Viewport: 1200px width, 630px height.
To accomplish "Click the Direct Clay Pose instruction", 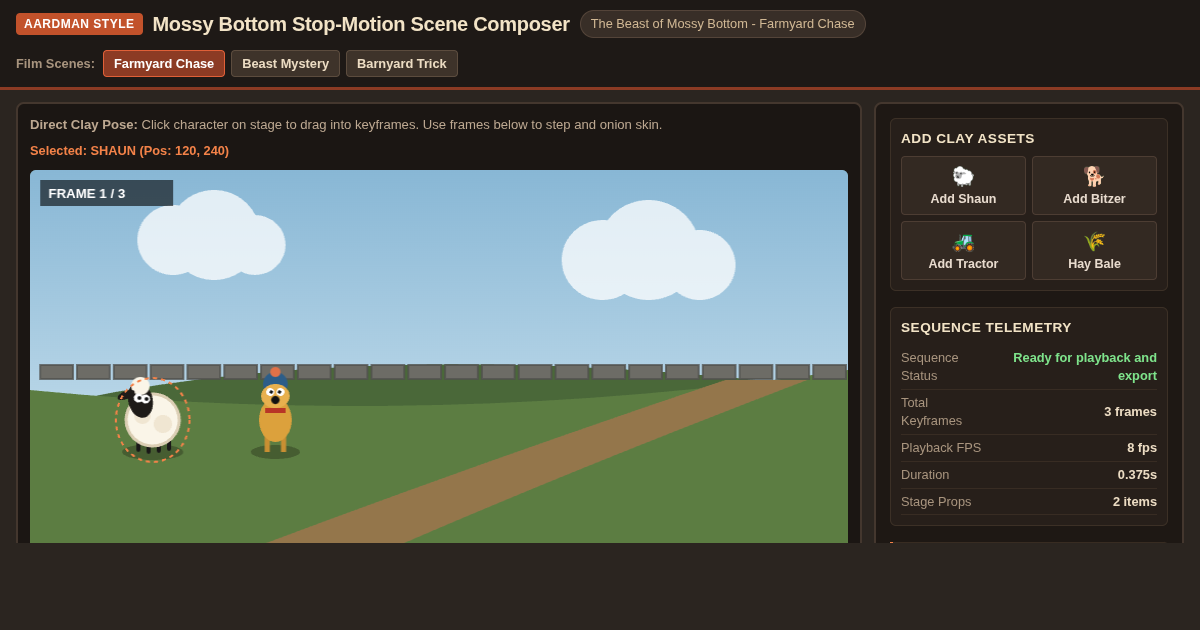I will [x=346, y=125].
